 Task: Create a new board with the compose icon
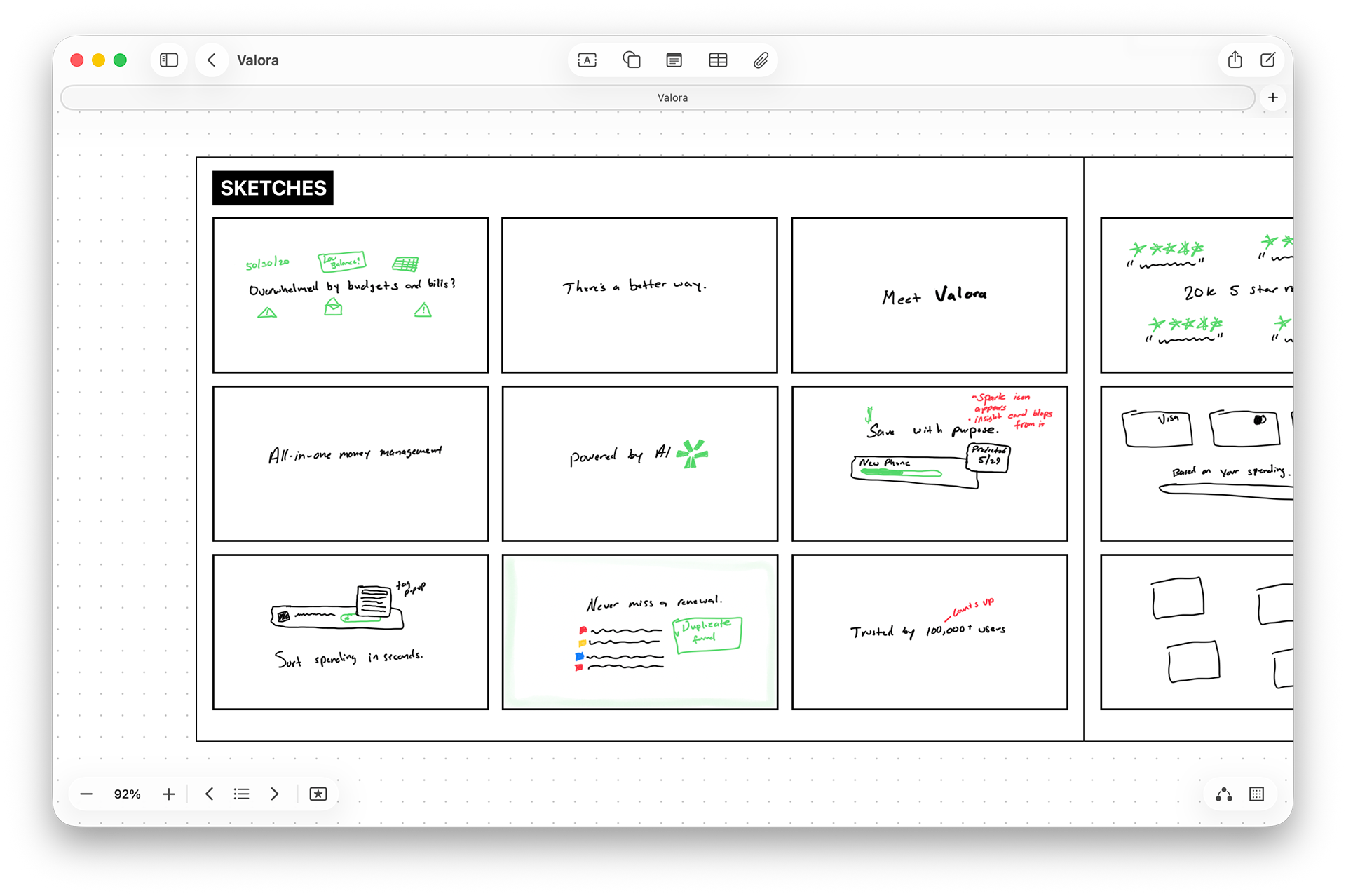pyautogui.click(x=1267, y=60)
